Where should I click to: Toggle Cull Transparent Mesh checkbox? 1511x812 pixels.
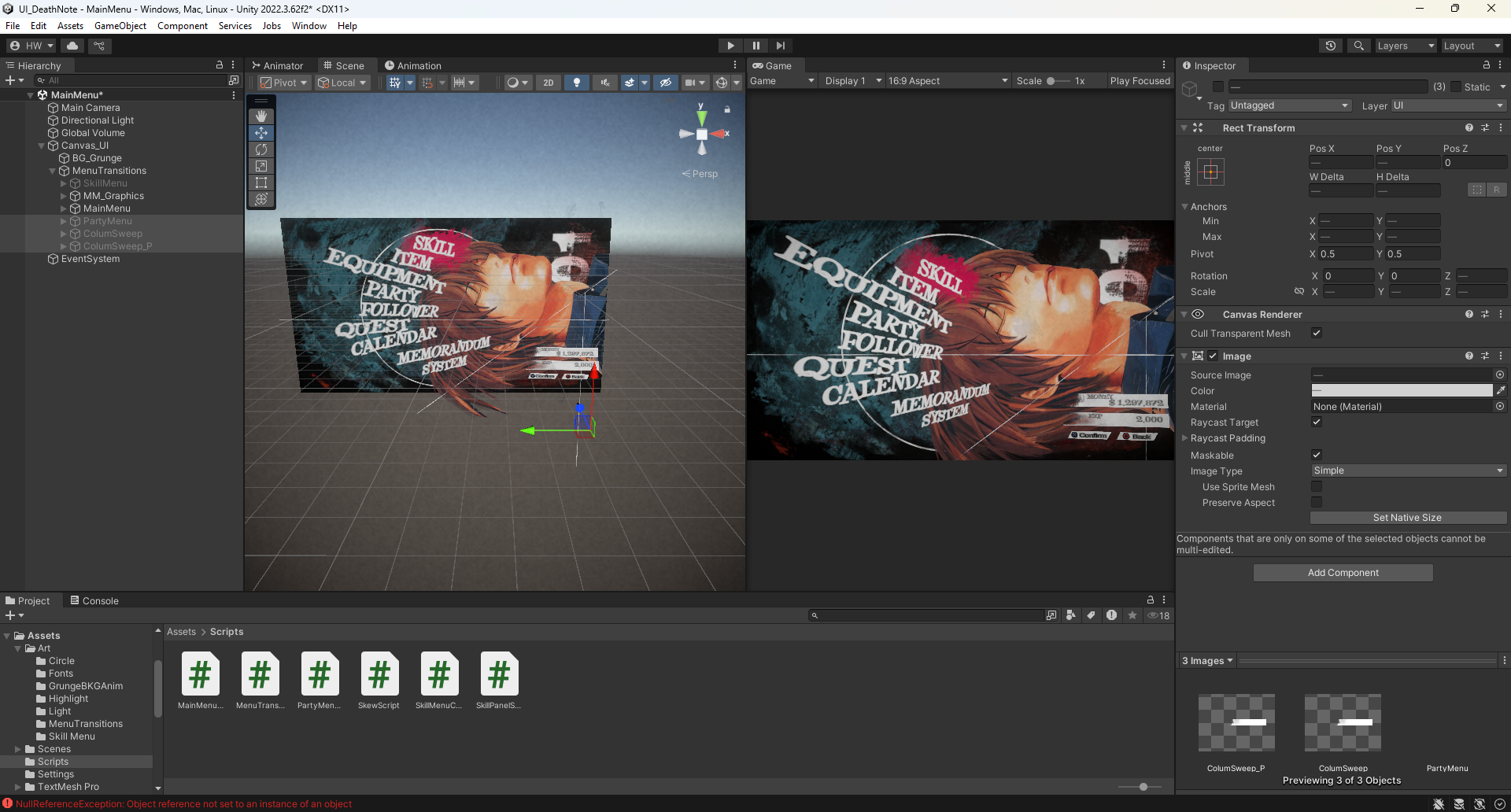1317,334
